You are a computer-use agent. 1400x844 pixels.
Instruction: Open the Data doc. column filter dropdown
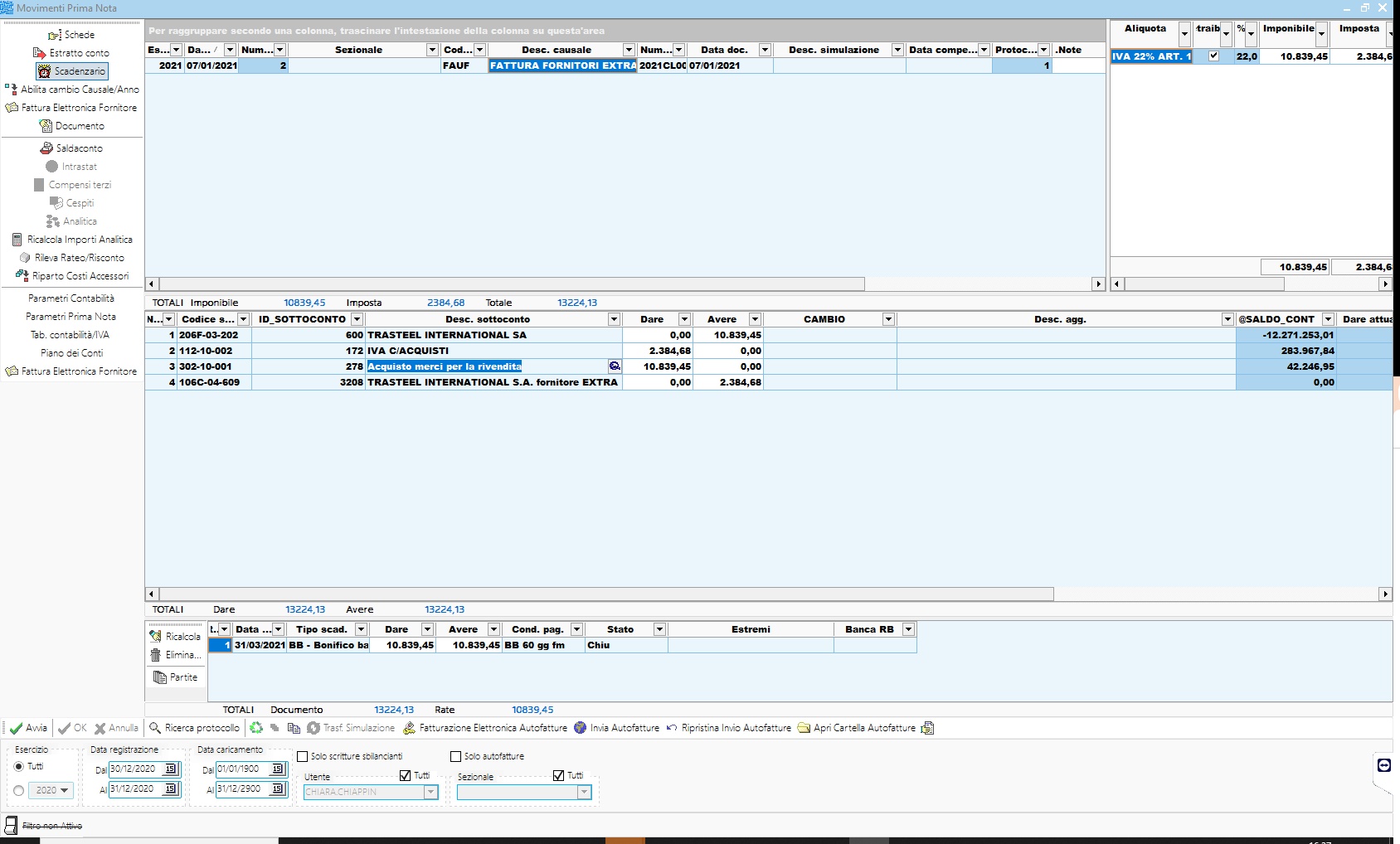tap(765, 50)
